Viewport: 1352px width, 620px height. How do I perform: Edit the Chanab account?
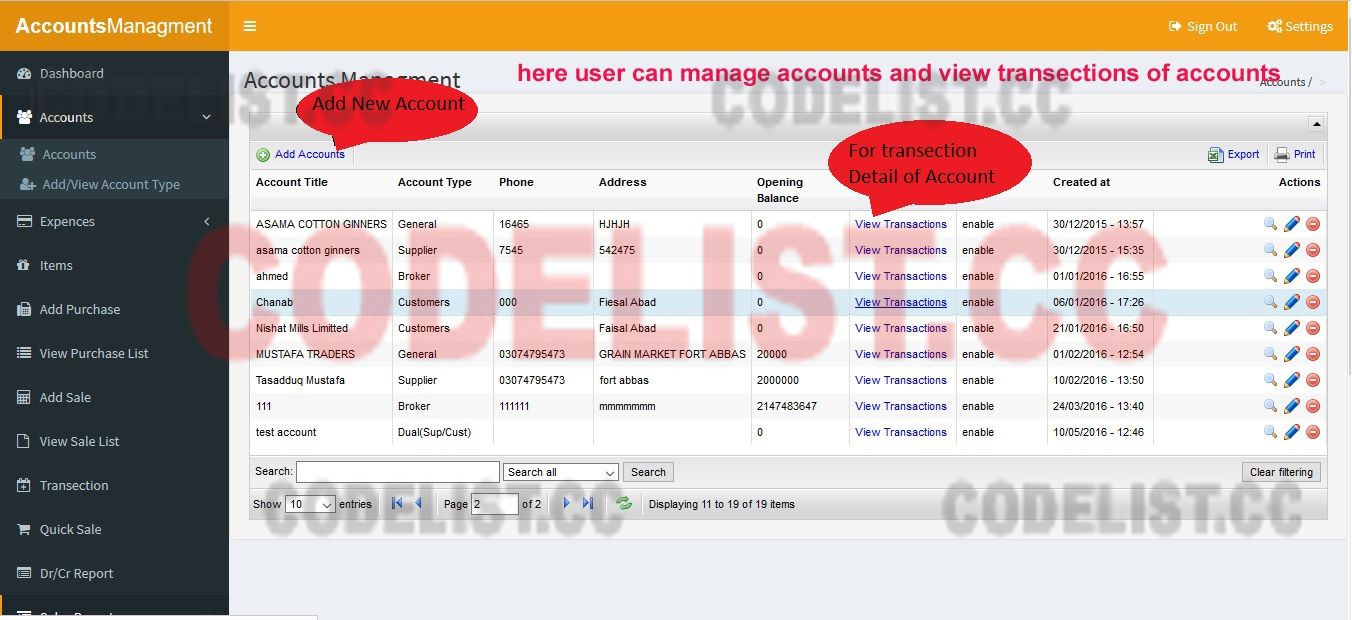(1292, 302)
